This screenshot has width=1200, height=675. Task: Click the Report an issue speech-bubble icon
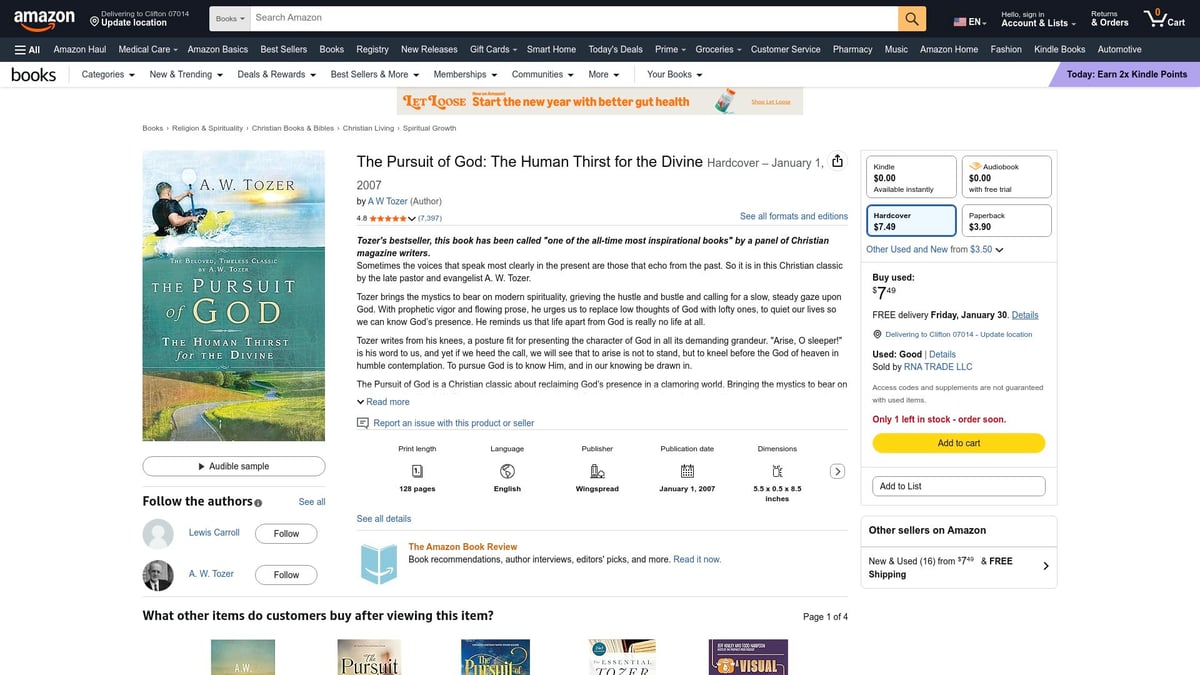coord(363,423)
